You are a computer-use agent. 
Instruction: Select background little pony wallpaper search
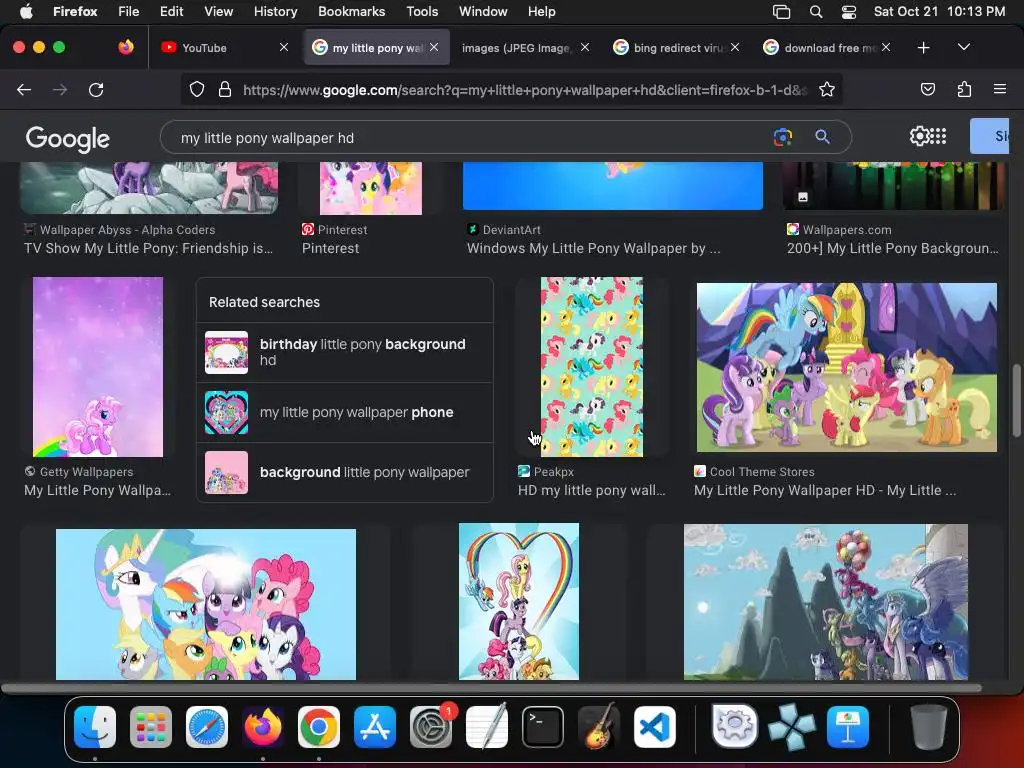tap(345, 472)
